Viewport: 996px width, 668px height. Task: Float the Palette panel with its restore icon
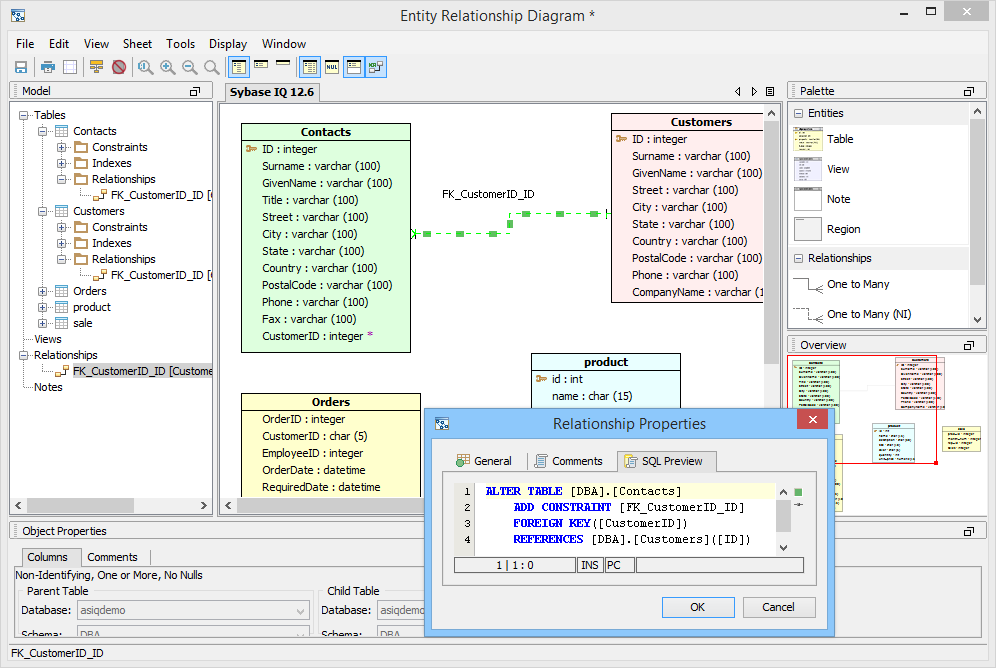tap(969, 91)
